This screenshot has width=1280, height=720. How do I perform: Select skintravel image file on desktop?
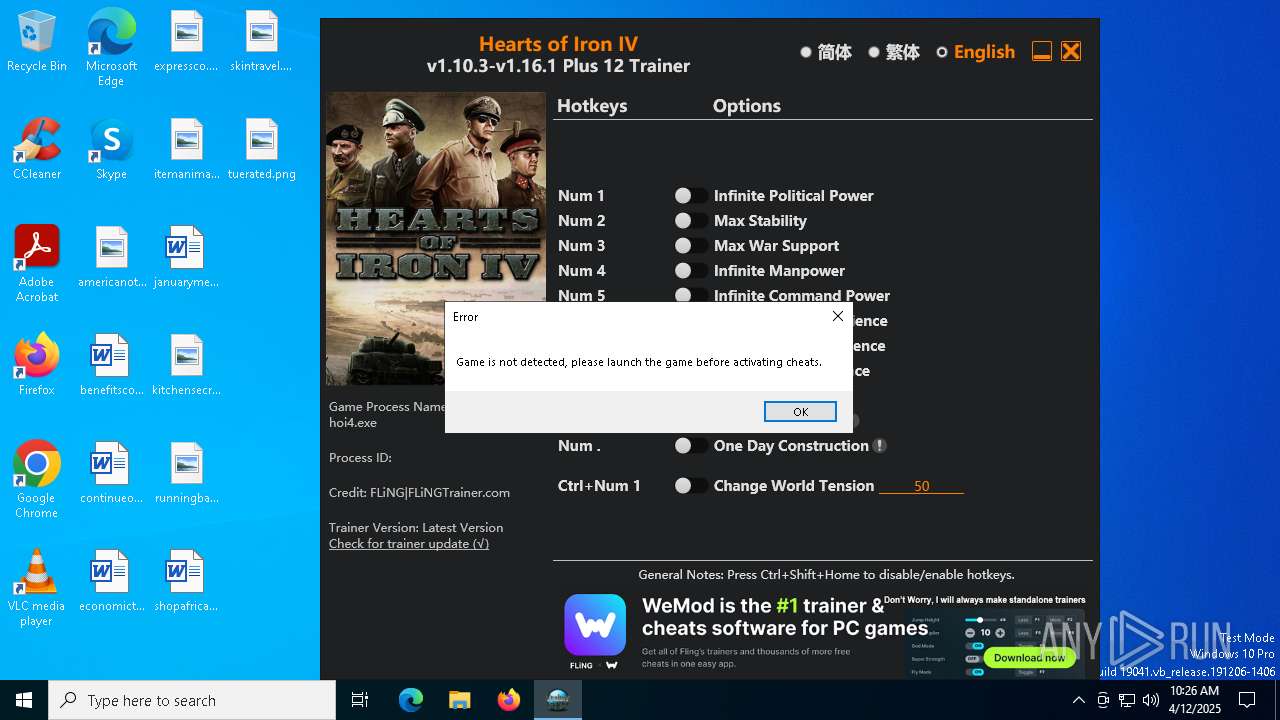[x=261, y=42]
